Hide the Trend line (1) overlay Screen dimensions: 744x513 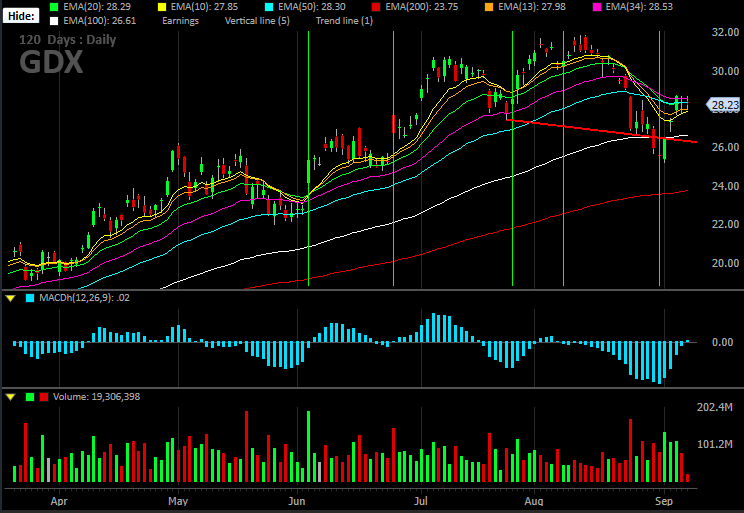coord(344,21)
